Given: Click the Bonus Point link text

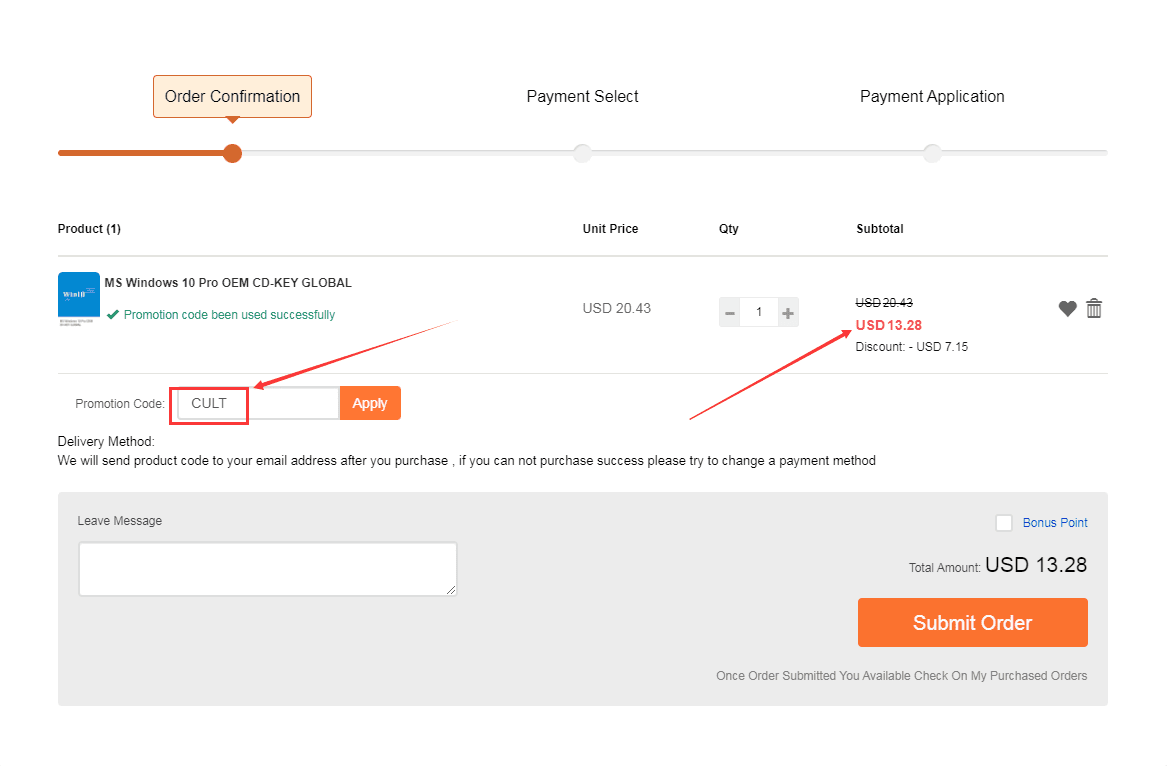Looking at the screenshot, I should (x=1055, y=523).
